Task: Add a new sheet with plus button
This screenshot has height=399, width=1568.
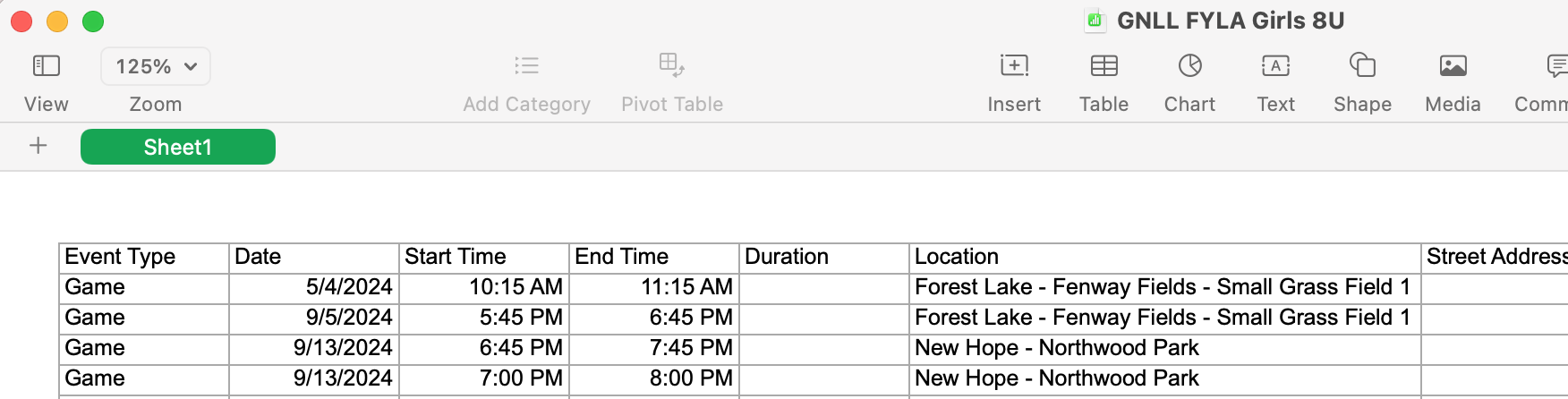Action: point(38,146)
